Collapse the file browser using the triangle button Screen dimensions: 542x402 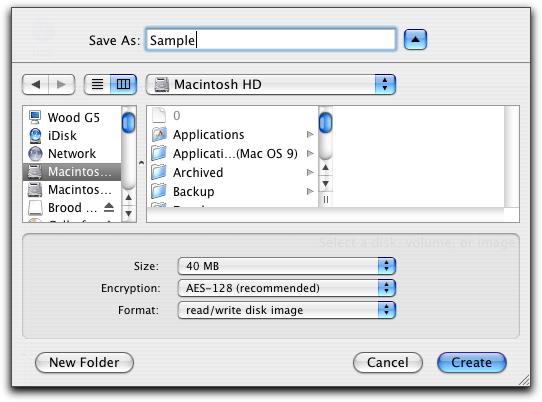click(415, 40)
